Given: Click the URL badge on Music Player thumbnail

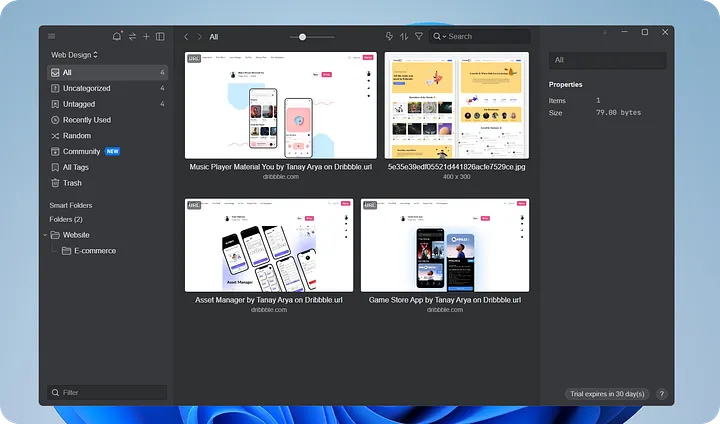Looking at the screenshot, I should [194, 58].
